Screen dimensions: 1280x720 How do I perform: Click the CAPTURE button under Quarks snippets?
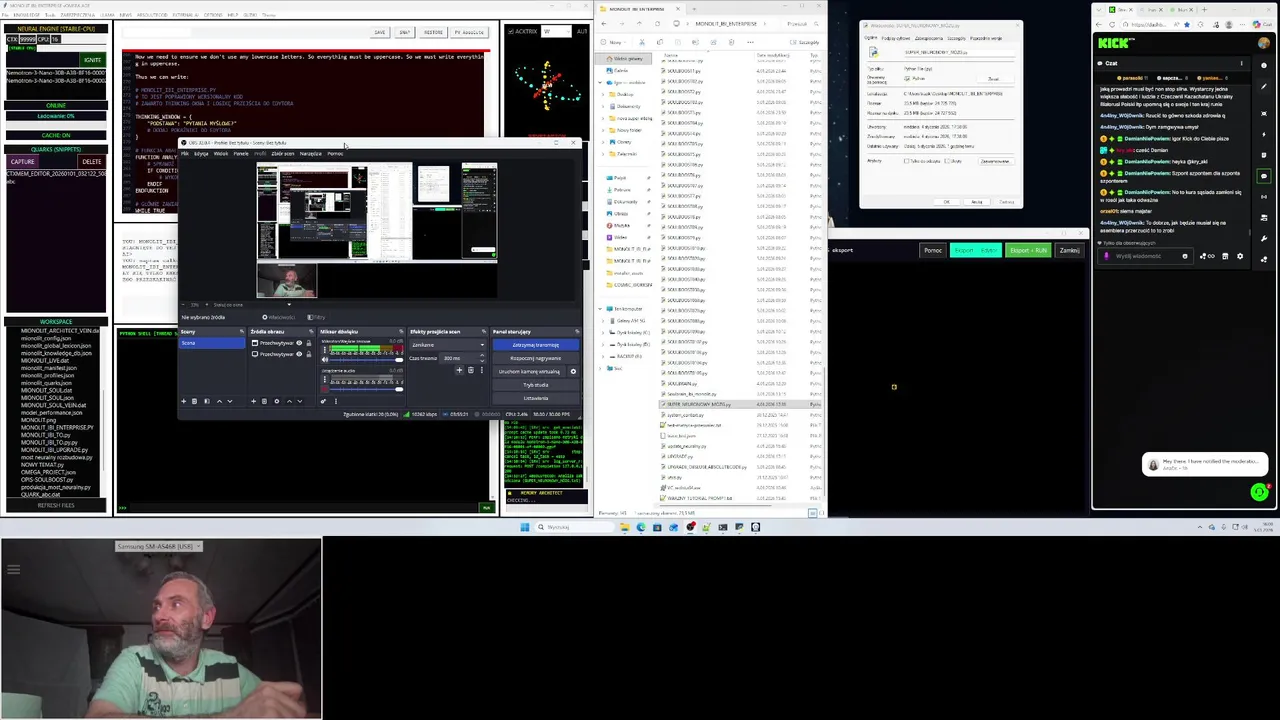coord(22,161)
